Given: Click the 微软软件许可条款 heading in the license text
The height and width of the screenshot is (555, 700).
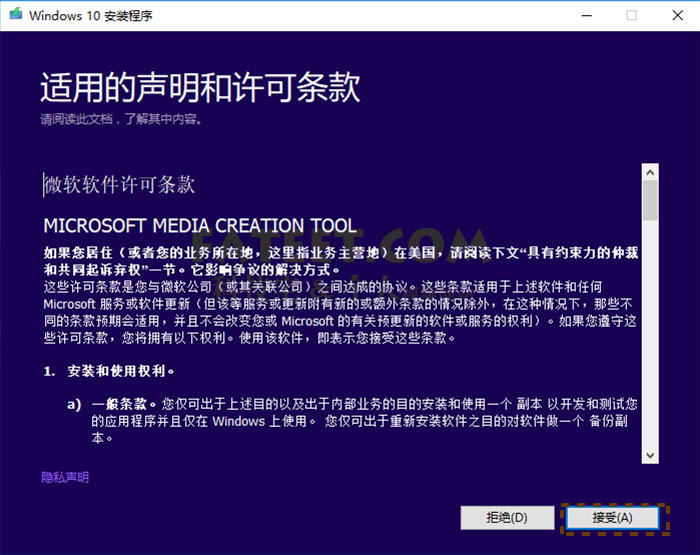Looking at the screenshot, I should coord(119,185).
